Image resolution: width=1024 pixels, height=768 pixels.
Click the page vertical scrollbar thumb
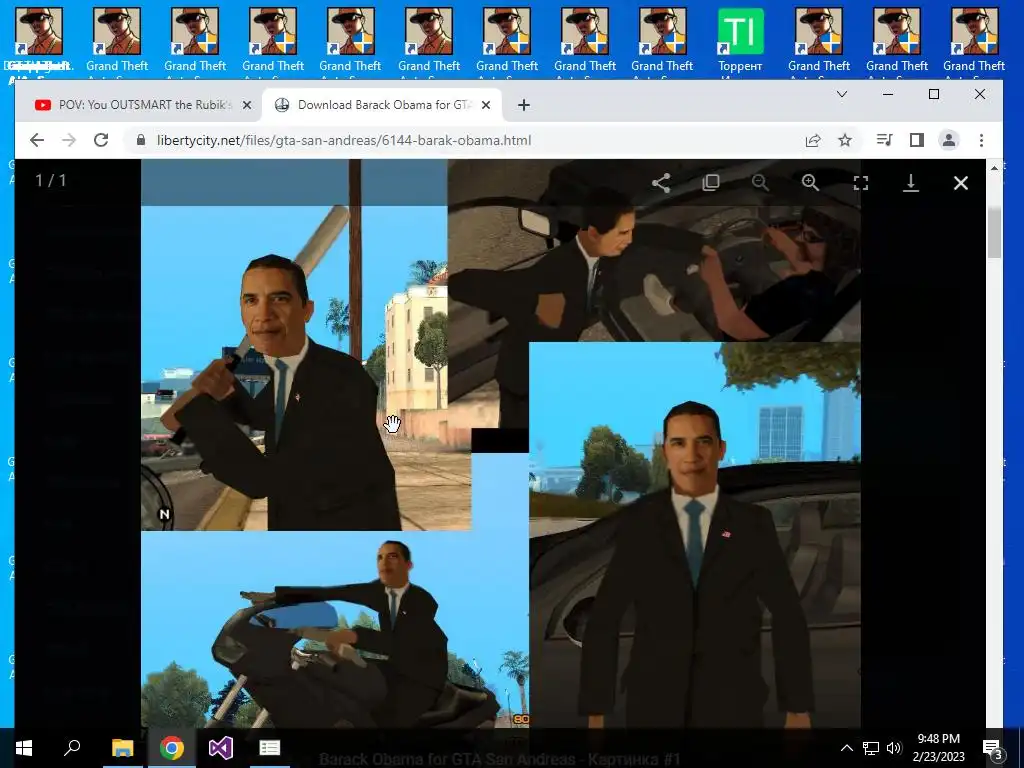point(994,233)
